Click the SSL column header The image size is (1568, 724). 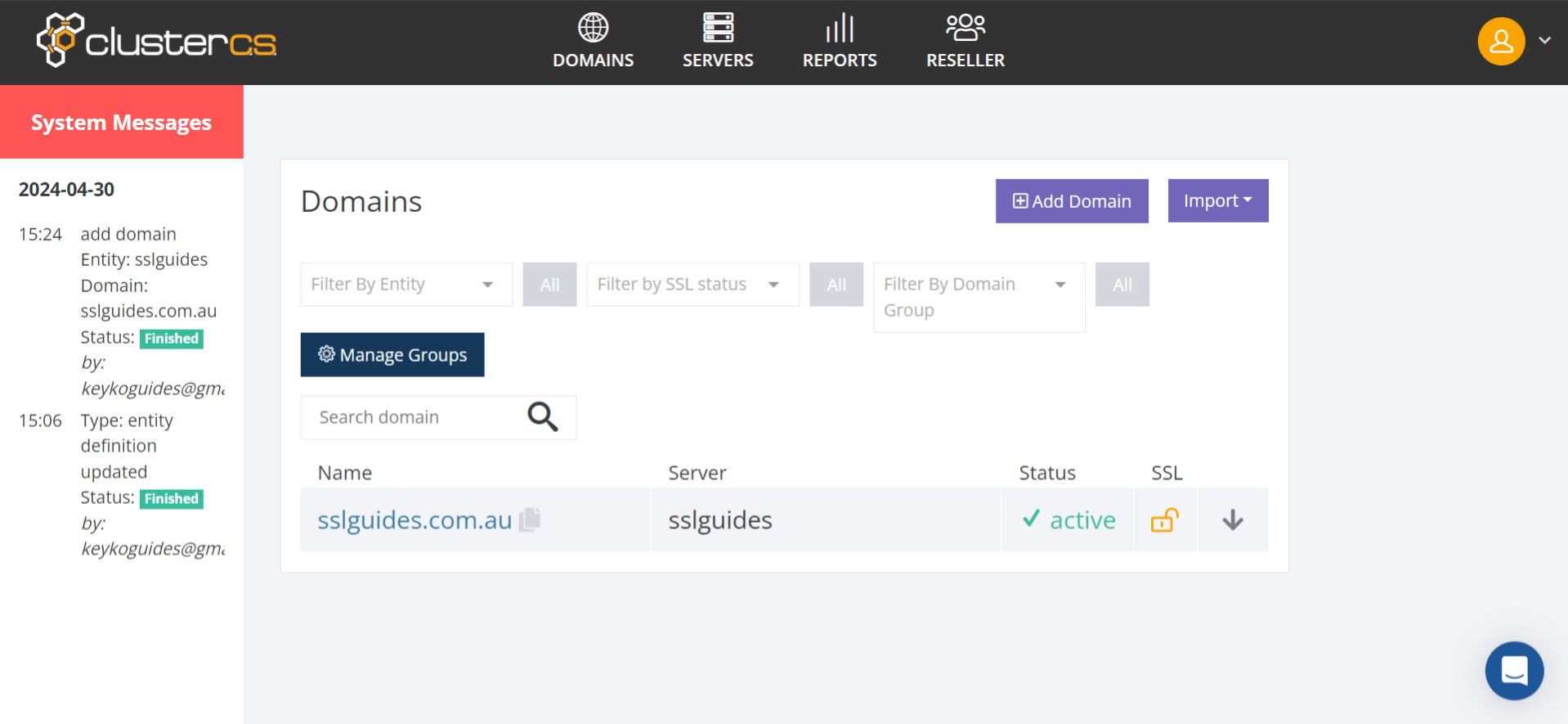[1167, 473]
